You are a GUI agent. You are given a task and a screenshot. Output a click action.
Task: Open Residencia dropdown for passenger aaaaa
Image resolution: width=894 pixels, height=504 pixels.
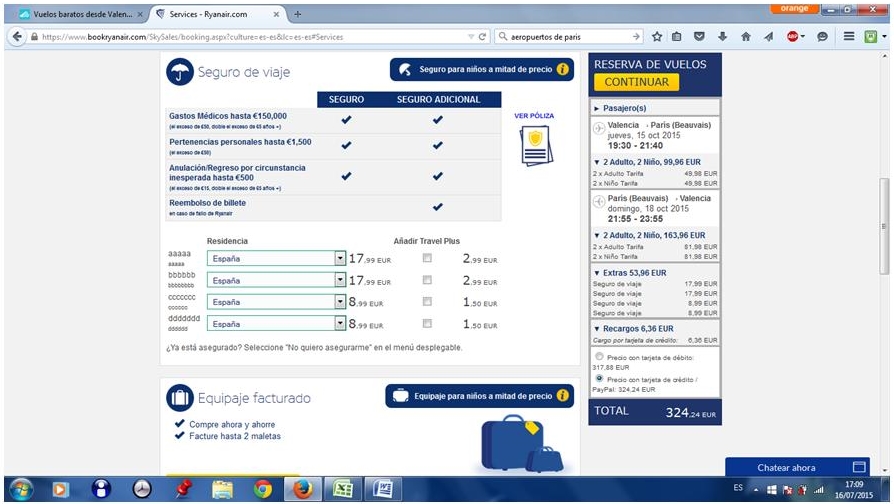click(x=277, y=258)
